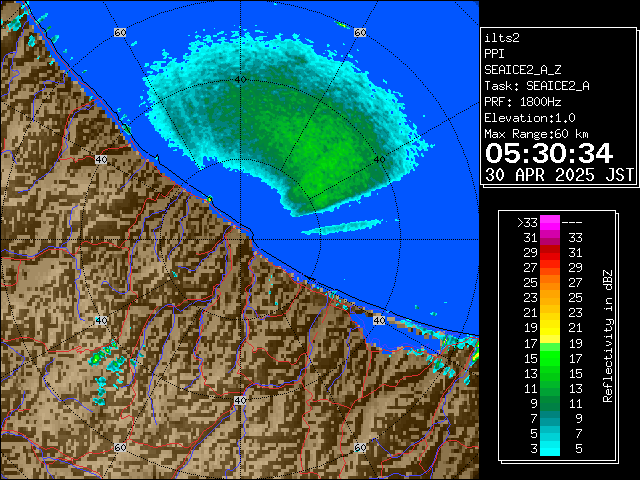Click the thin cyan streak echo below main echo
Image resolution: width=640 pixels, height=480 pixels.
344,227
